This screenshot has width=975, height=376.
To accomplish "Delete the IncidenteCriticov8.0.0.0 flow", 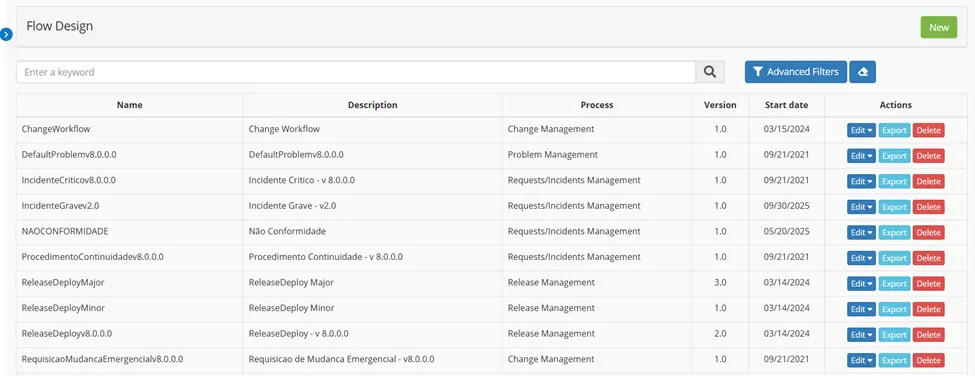I will [x=928, y=181].
